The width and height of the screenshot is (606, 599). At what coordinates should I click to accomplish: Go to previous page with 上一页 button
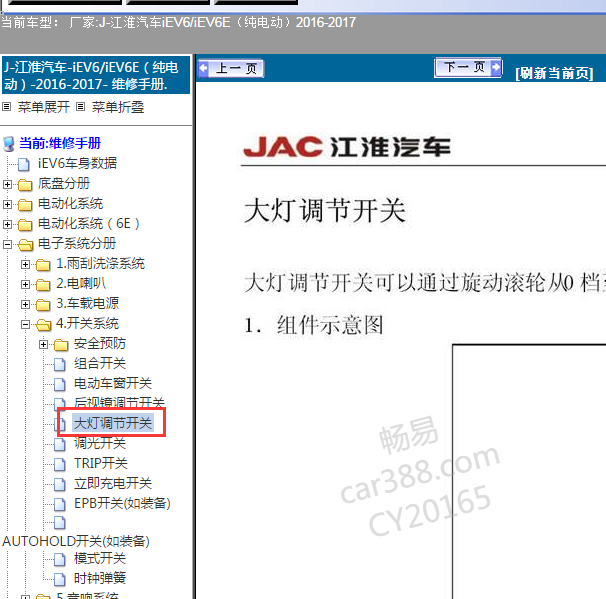click(x=231, y=69)
